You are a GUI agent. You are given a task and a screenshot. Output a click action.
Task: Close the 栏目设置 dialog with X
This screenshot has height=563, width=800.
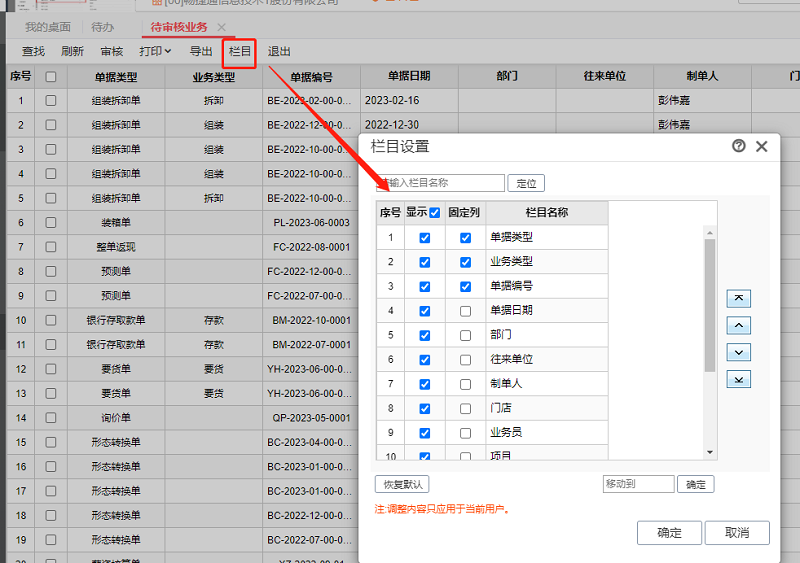click(x=762, y=146)
